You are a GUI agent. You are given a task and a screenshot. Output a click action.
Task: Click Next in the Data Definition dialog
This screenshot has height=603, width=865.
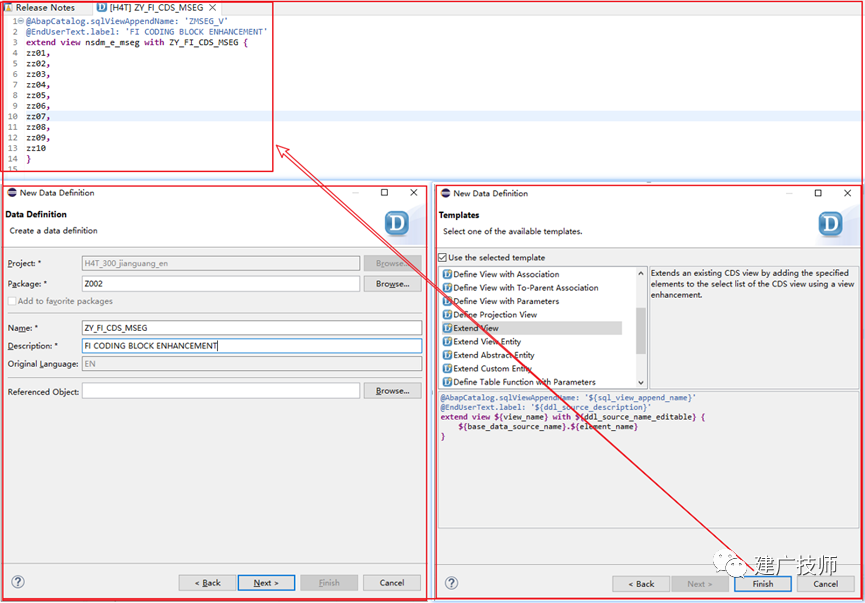point(266,583)
